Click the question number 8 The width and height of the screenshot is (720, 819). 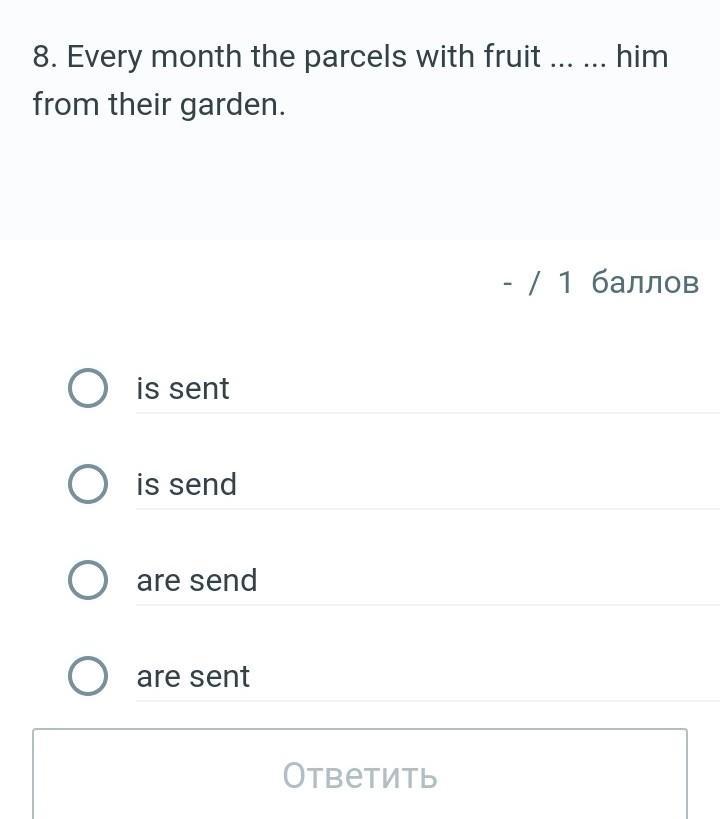(44, 57)
